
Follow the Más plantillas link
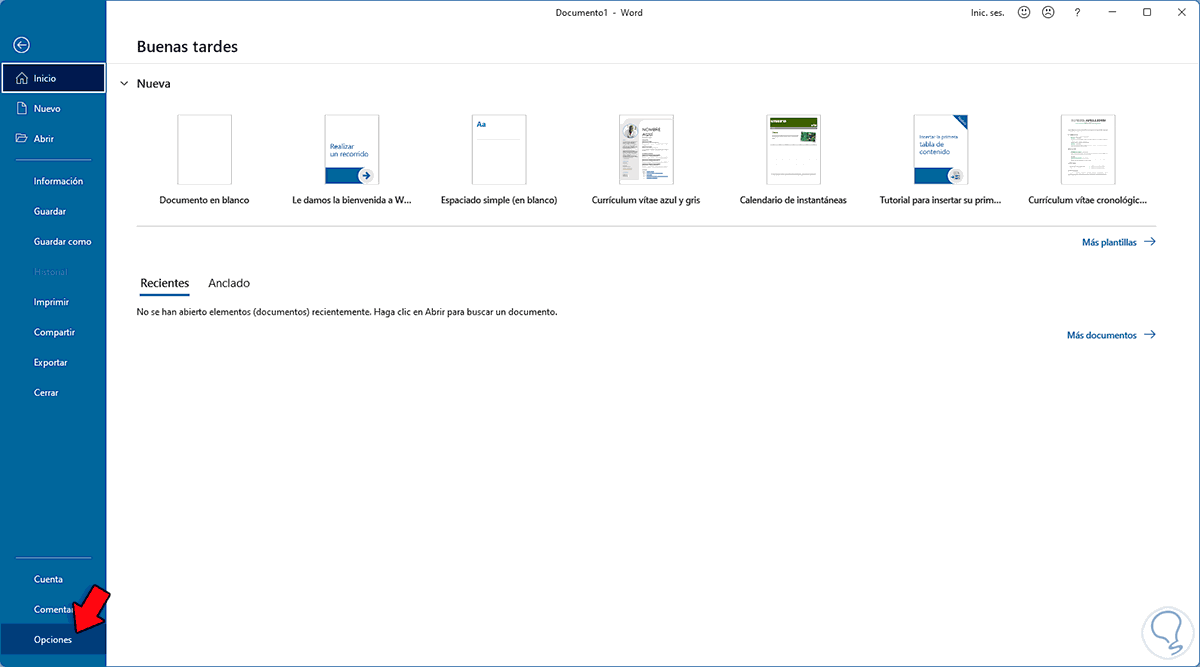click(1118, 242)
